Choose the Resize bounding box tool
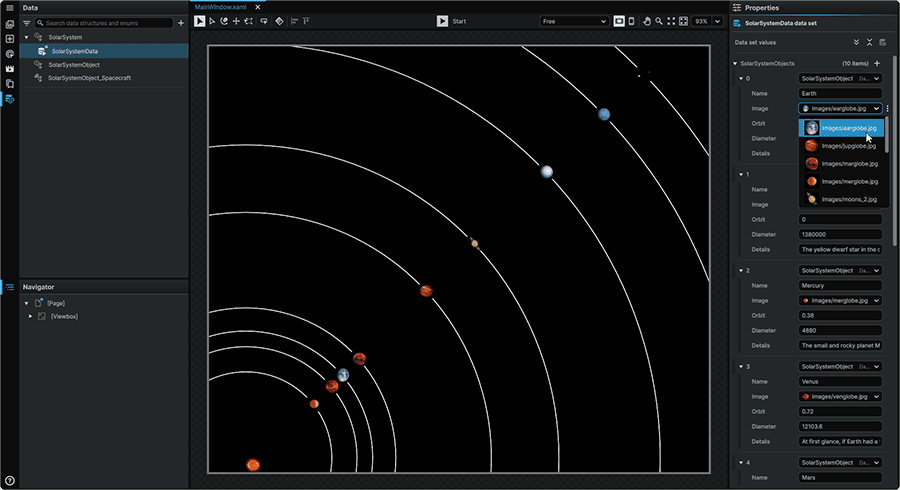Screen dimensions: 900x490 pos(249,21)
